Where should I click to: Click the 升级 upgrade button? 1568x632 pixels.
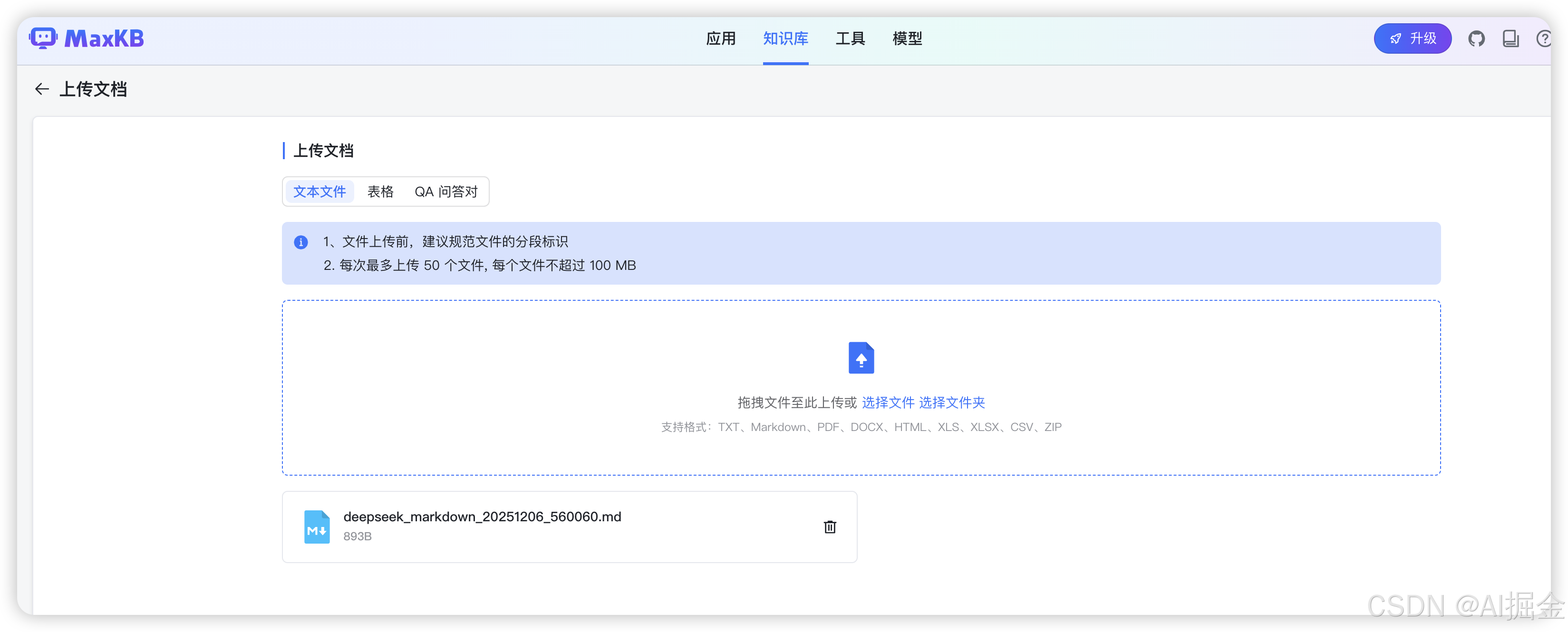point(1412,38)
